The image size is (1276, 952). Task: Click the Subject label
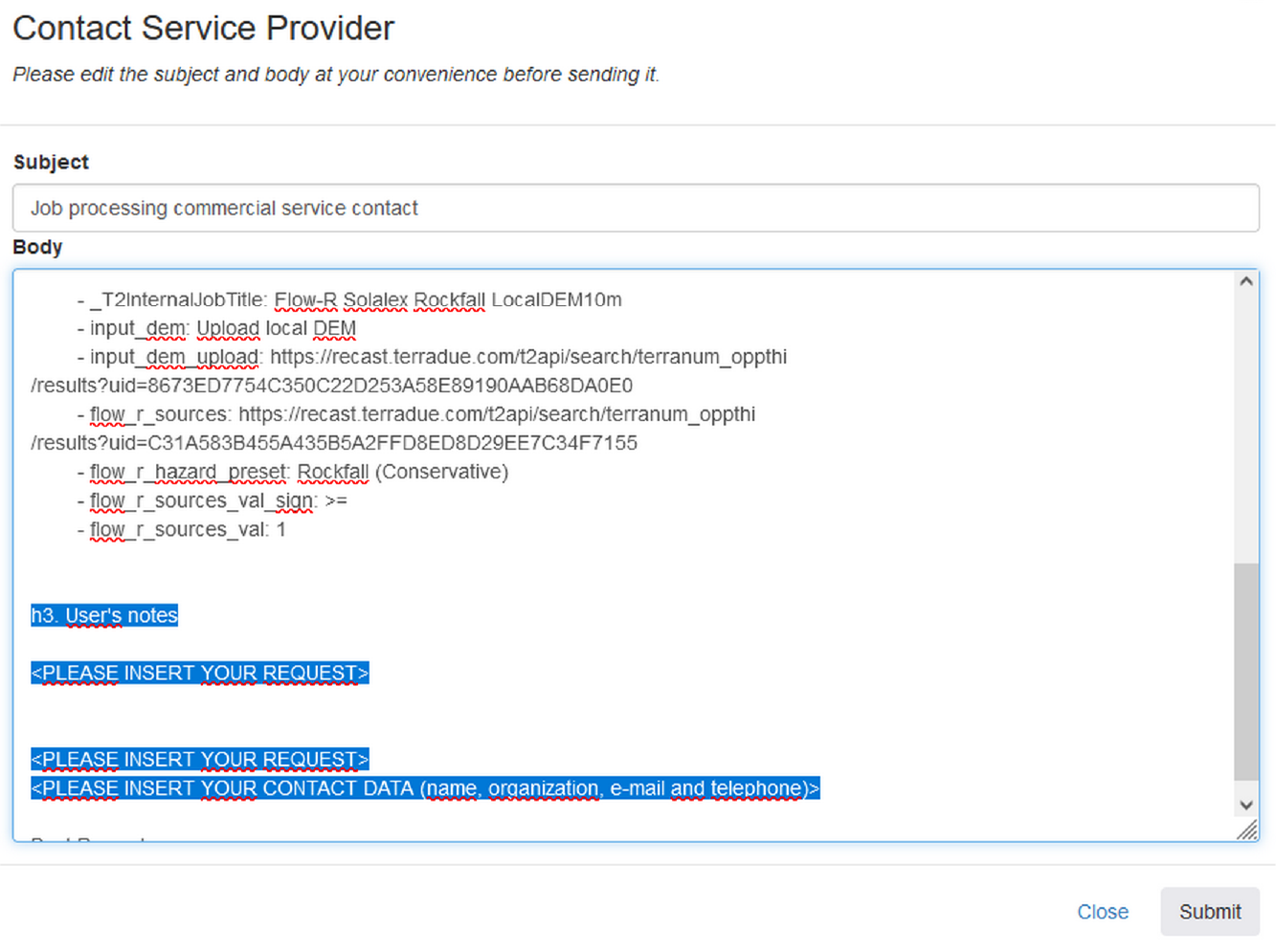point(51,162)
